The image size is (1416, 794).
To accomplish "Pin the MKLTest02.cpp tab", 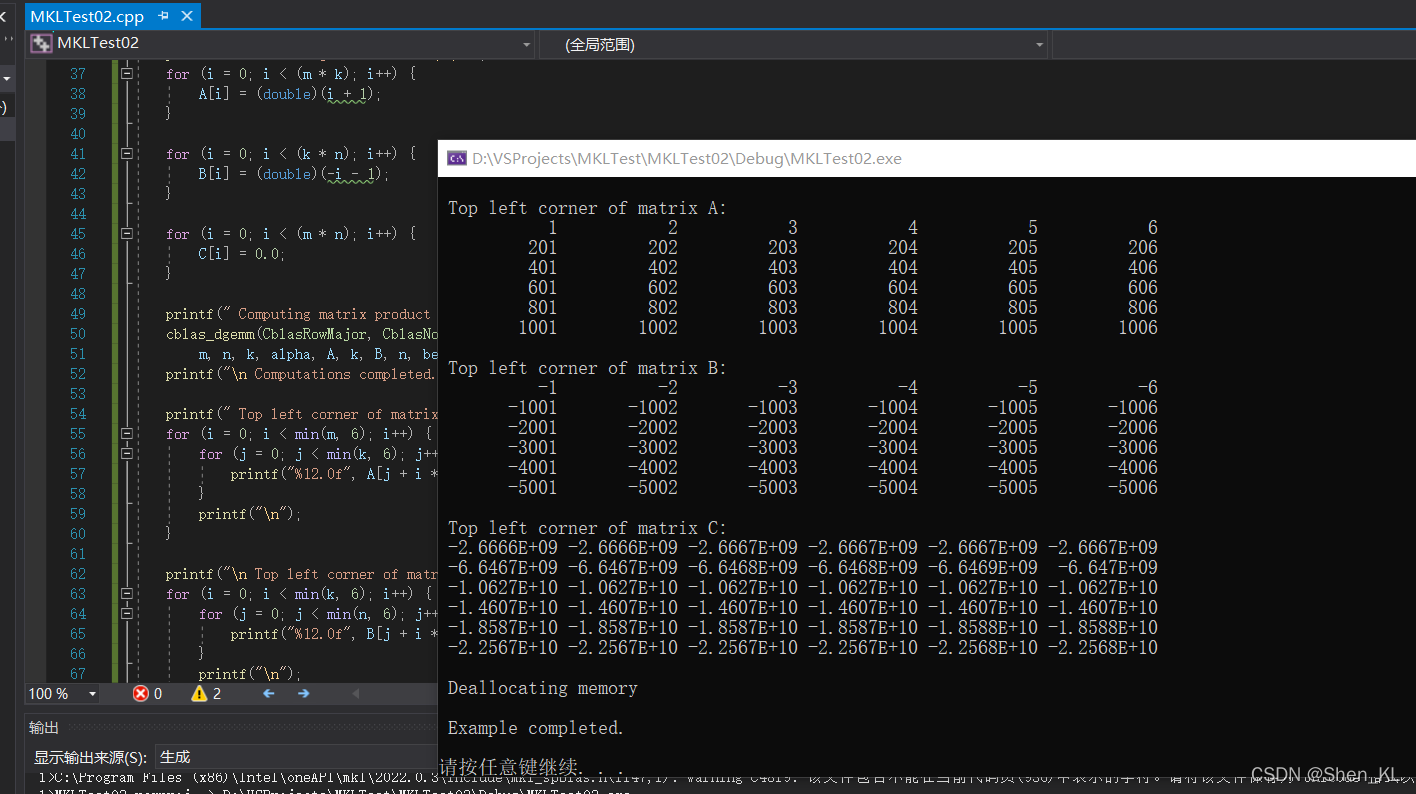I will pos(163,16).
